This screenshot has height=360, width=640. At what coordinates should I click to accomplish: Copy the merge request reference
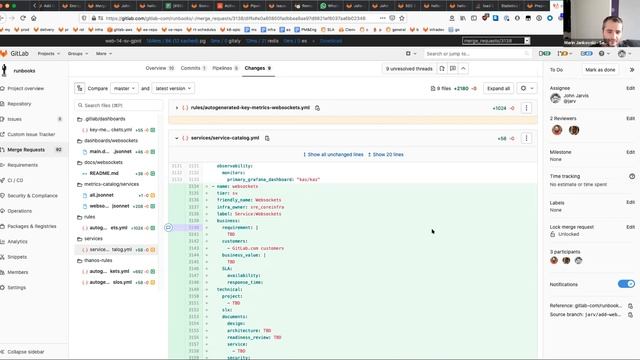pyautogui.click(x=631, y=306)
